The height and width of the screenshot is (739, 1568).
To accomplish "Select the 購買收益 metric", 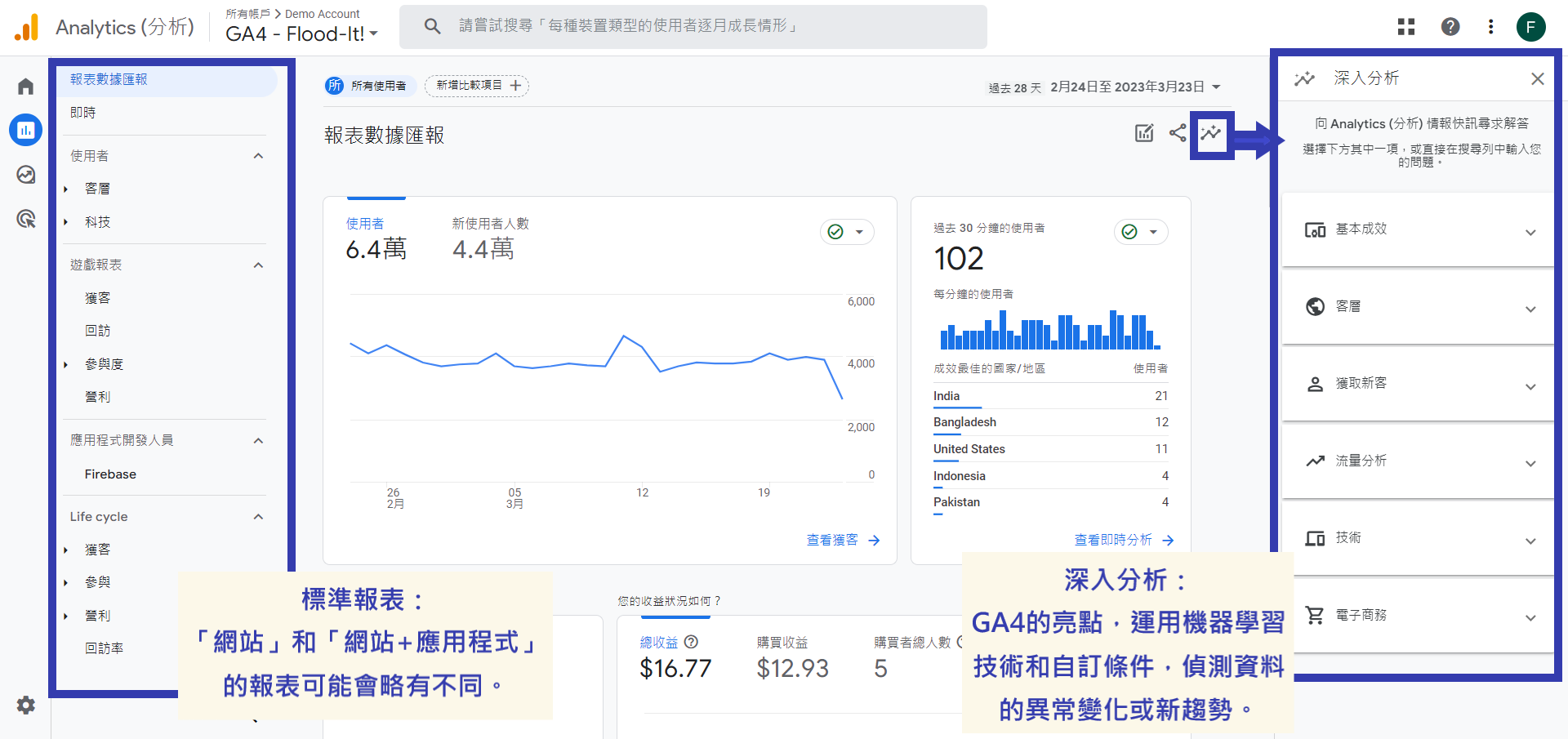I will click(x=792, y=658).
